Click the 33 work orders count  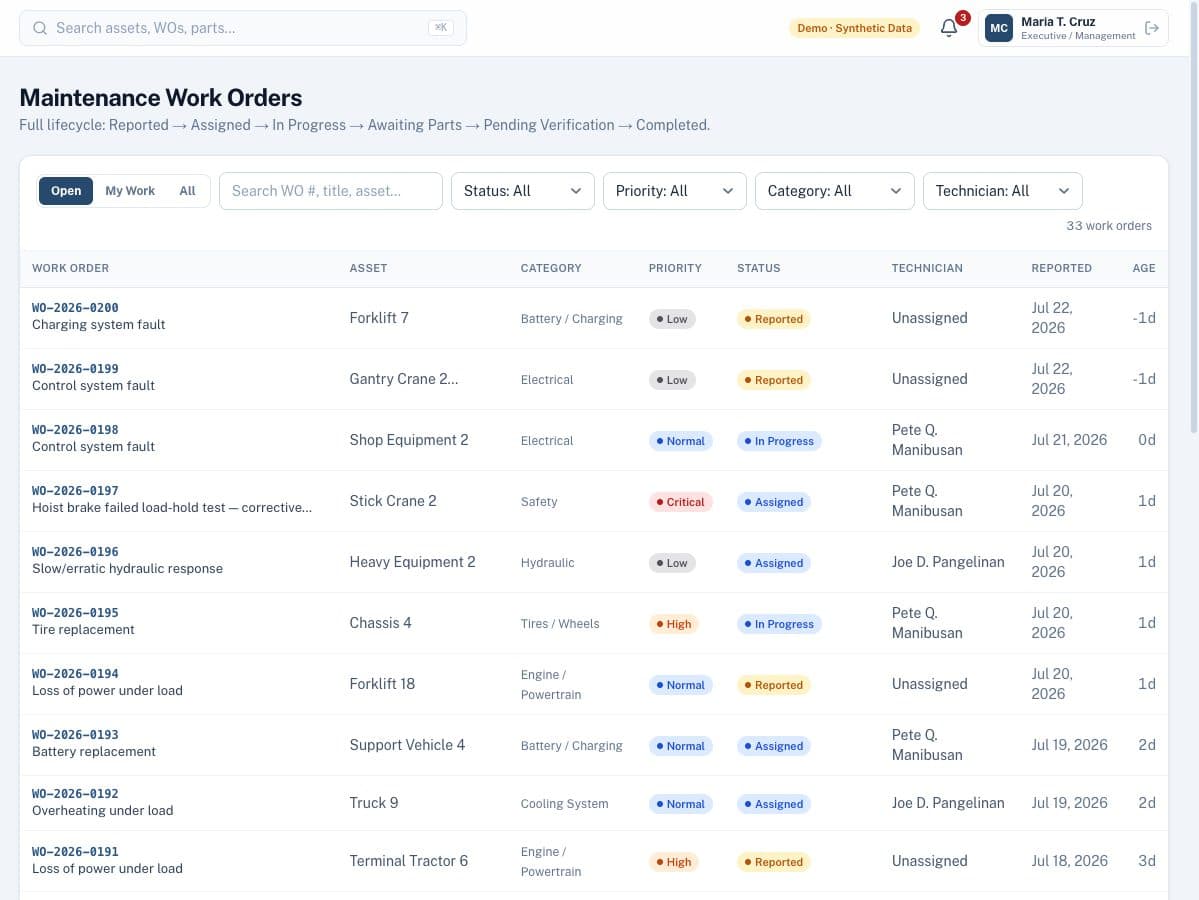(x=1109, y=226)
